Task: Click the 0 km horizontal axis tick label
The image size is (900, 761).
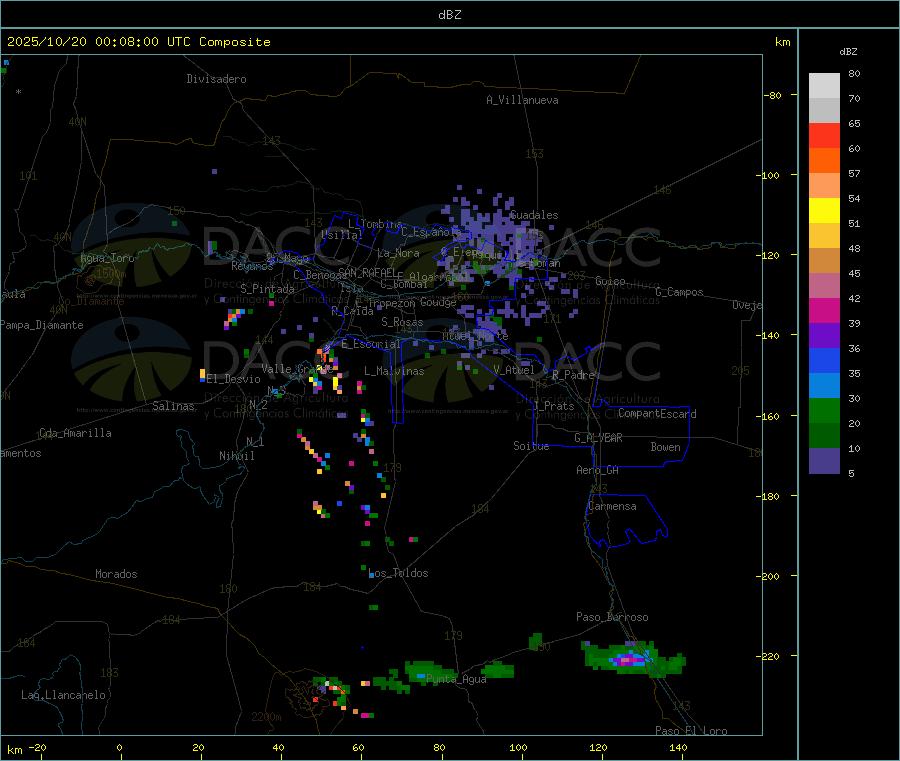Action: pyautogui.click(x=119, y=747)
